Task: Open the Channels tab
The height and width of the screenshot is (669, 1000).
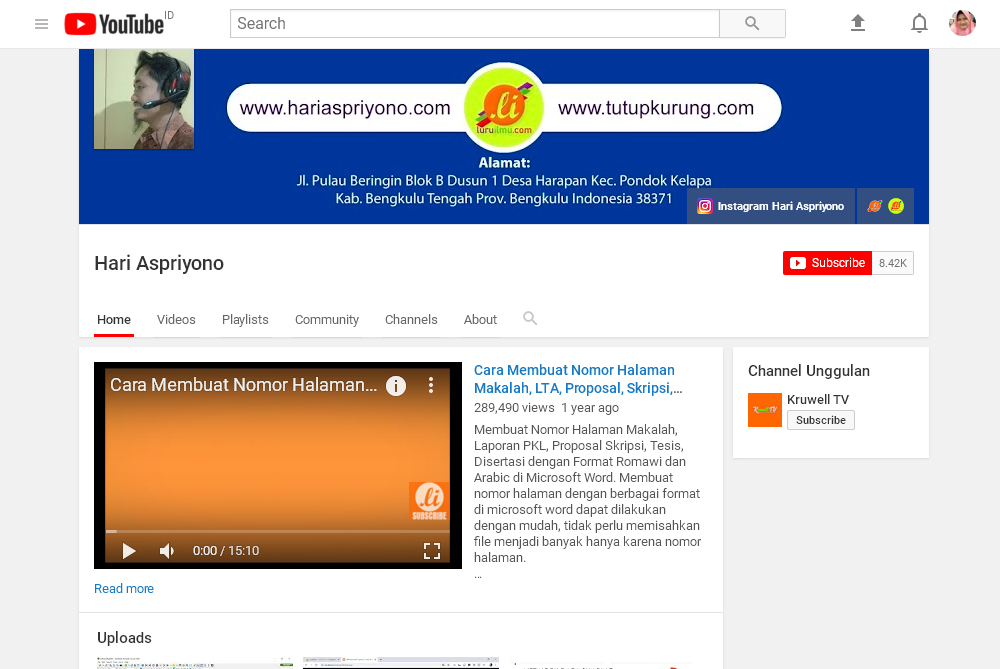Action: pos(411,320)
